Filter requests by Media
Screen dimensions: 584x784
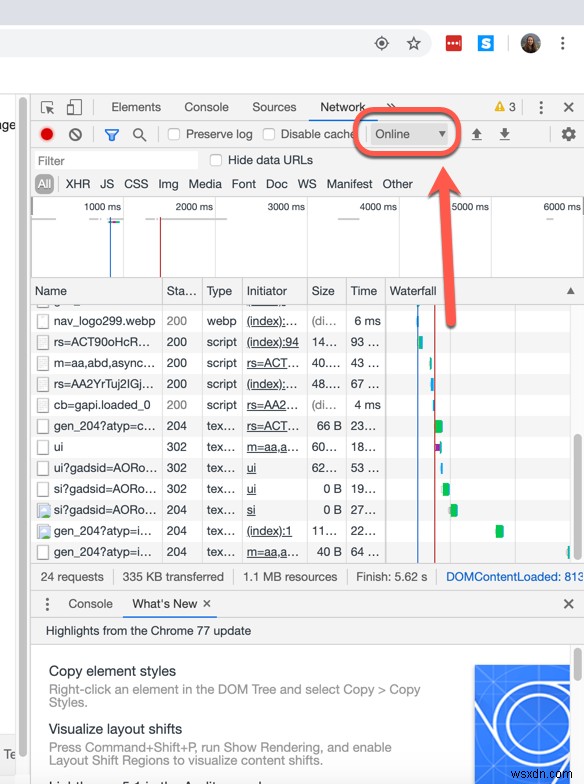(205, 184)
